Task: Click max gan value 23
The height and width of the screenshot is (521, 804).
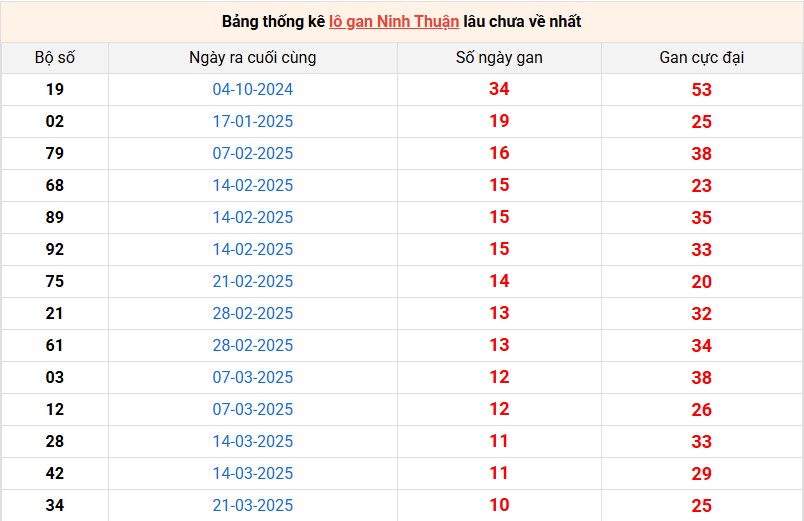Action: (701, 186)
